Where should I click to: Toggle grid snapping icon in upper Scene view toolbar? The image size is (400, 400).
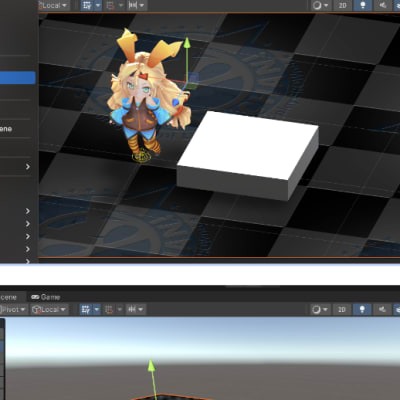(111, 5)
